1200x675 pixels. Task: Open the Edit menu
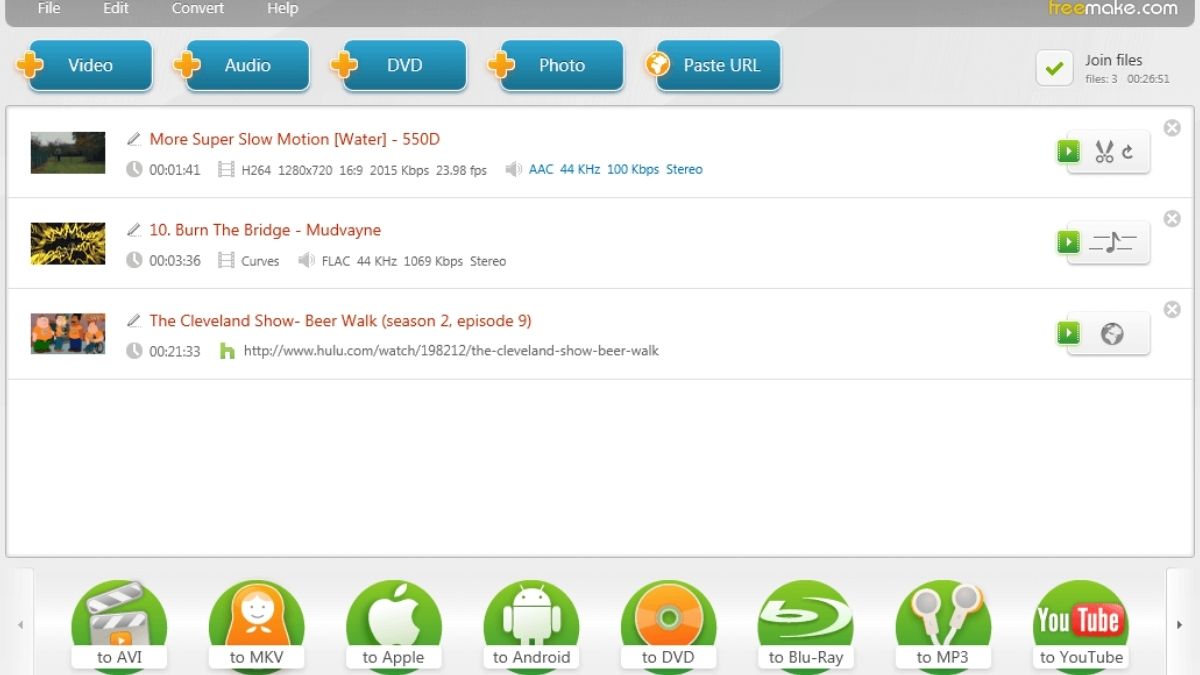coord(116,8)
